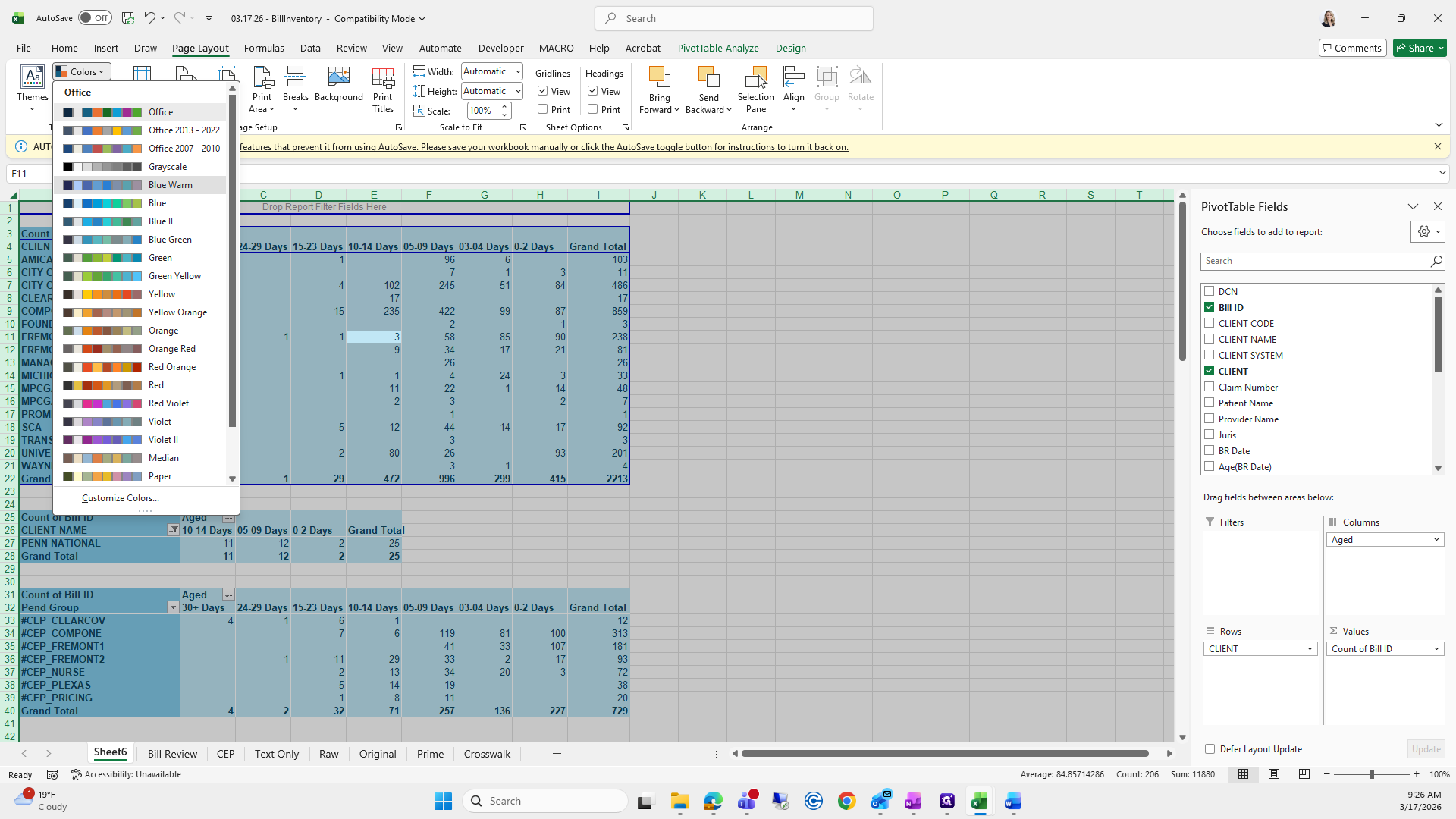Image resolution: width=1456 pixels, height=819 pixels.
Task: Enable Defer Layout Update checkbox
Action: pos(1210,749)
